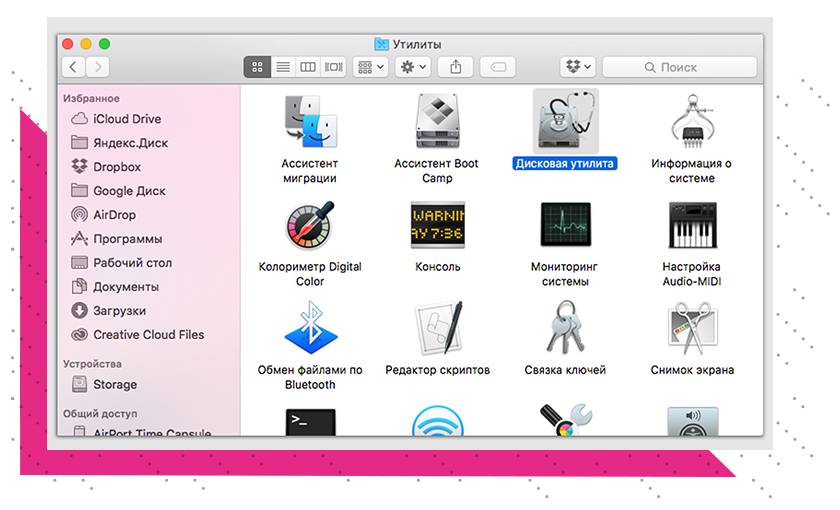The image size is (840, 510).
Task: Click the Редактор скриптов label text
Action: (438, 370)
